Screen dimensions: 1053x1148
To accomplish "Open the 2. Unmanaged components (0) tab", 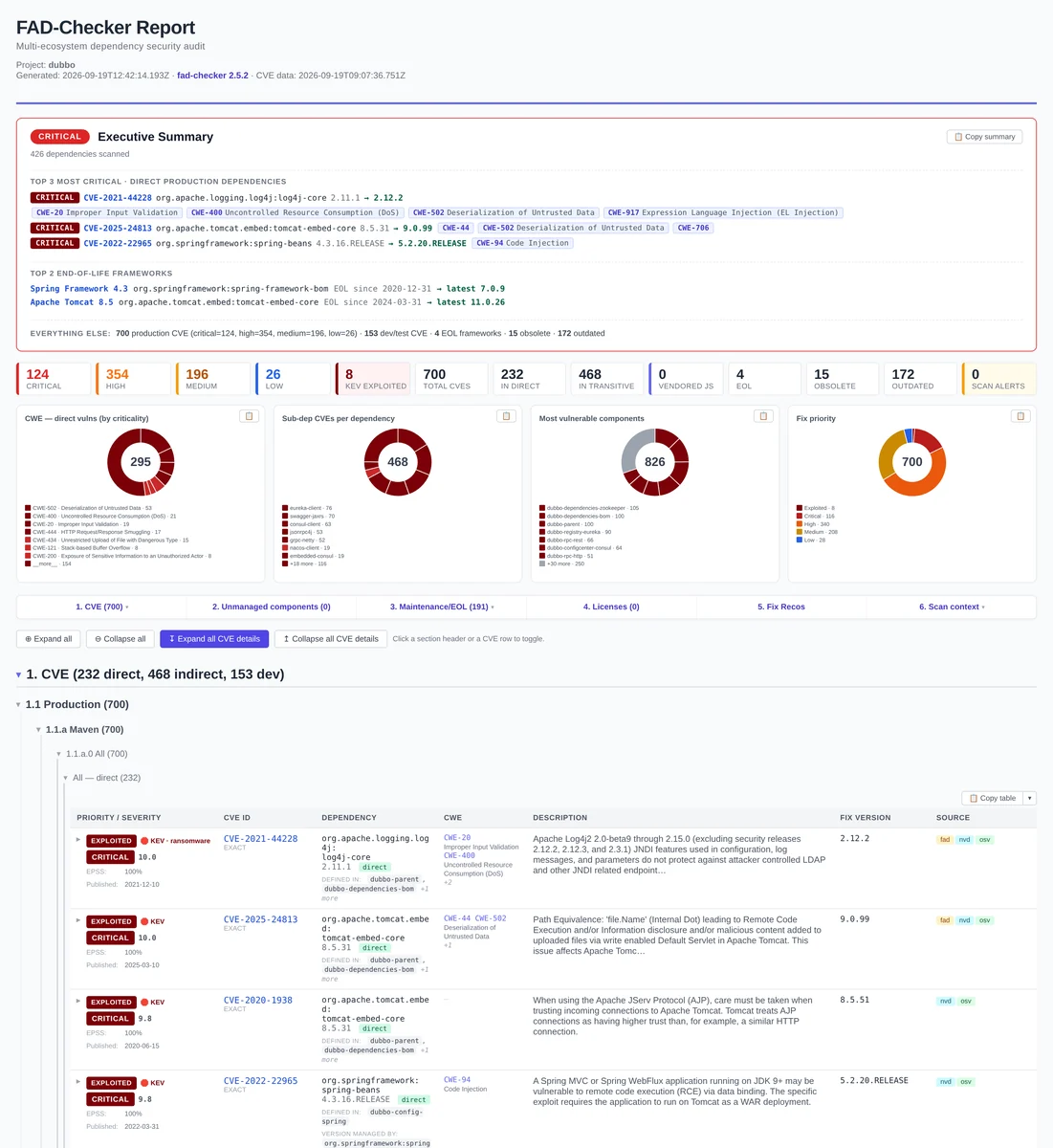I will [271, 607].
